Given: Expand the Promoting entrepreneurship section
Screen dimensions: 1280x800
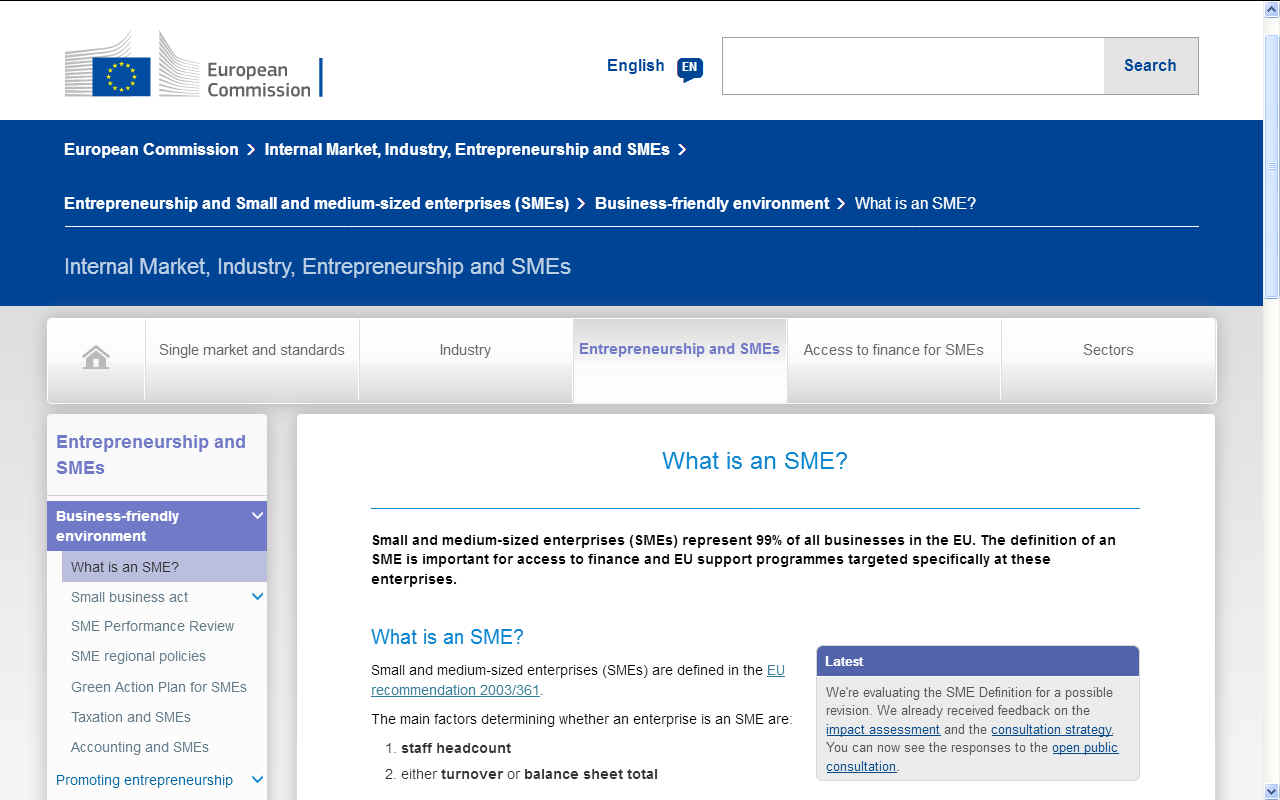Looking at the screenshot, I should [x=257, y=780].
